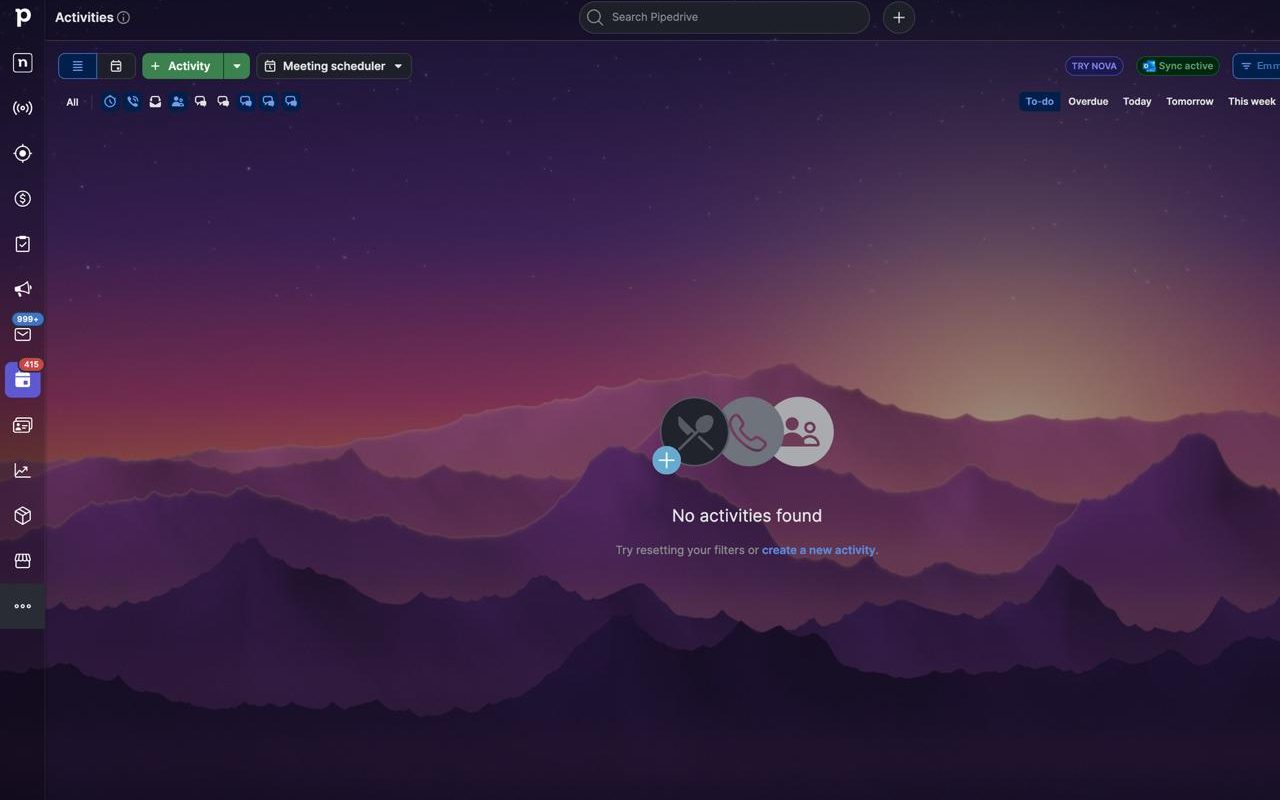
Task: Open Mail inbox with 999+ badge
Action: tap(22, 334)
